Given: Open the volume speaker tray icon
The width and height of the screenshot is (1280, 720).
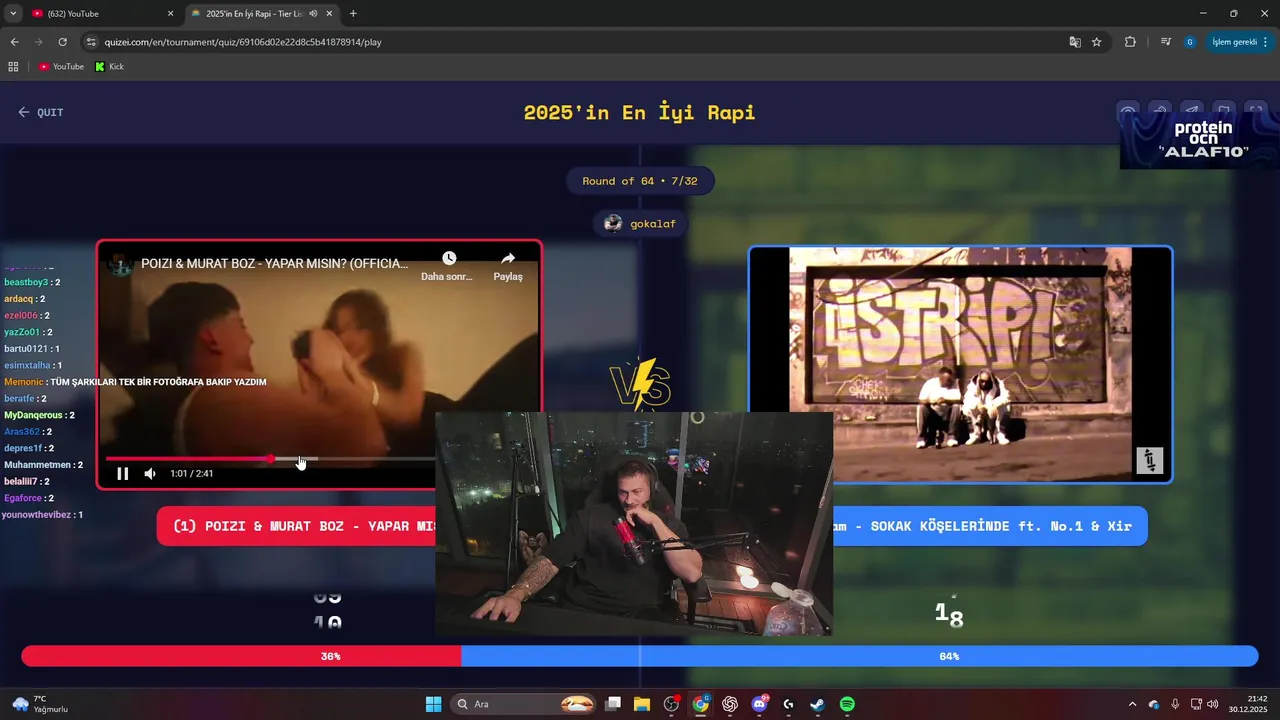Looking at the screenshot, I should (x=1213, y=704).
